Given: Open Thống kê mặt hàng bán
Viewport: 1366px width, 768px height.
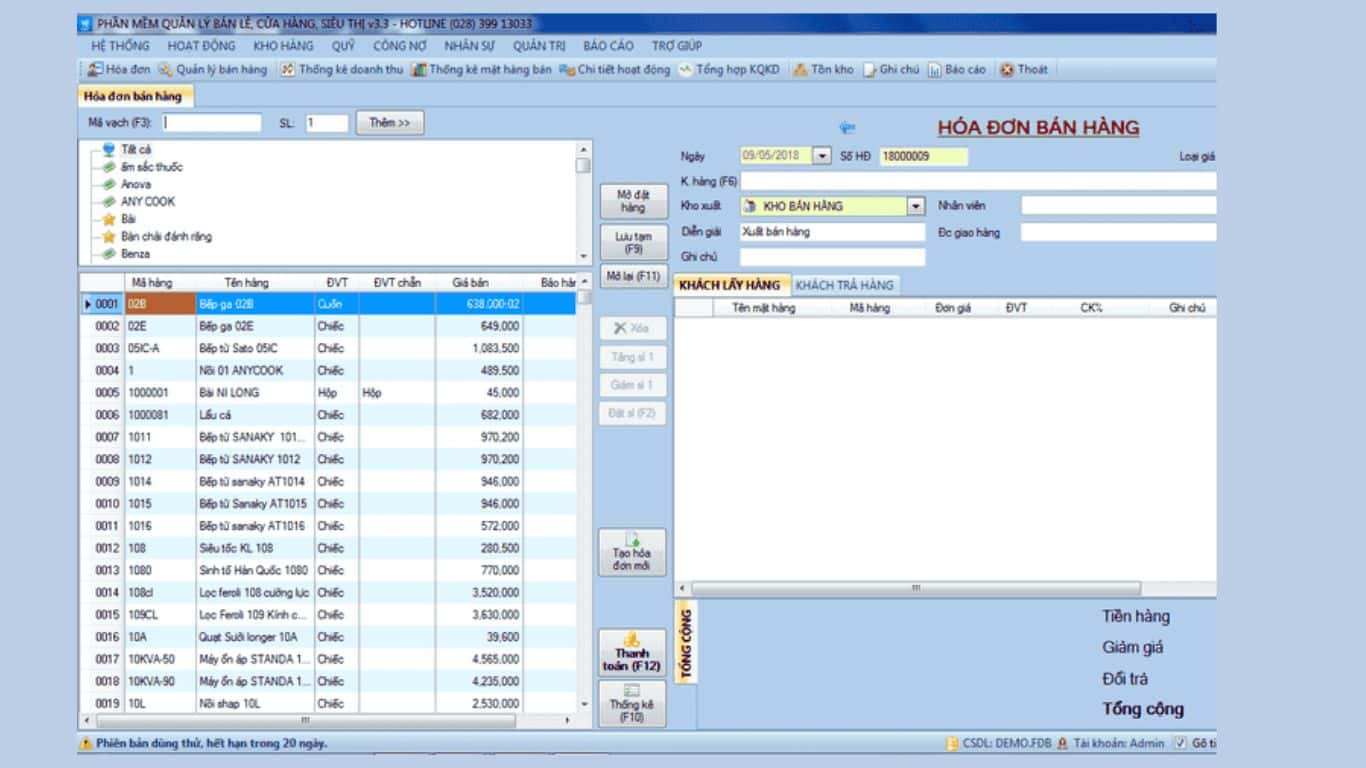Looking at the screenshot, I should pyautogui.click(x=481, y=70).
